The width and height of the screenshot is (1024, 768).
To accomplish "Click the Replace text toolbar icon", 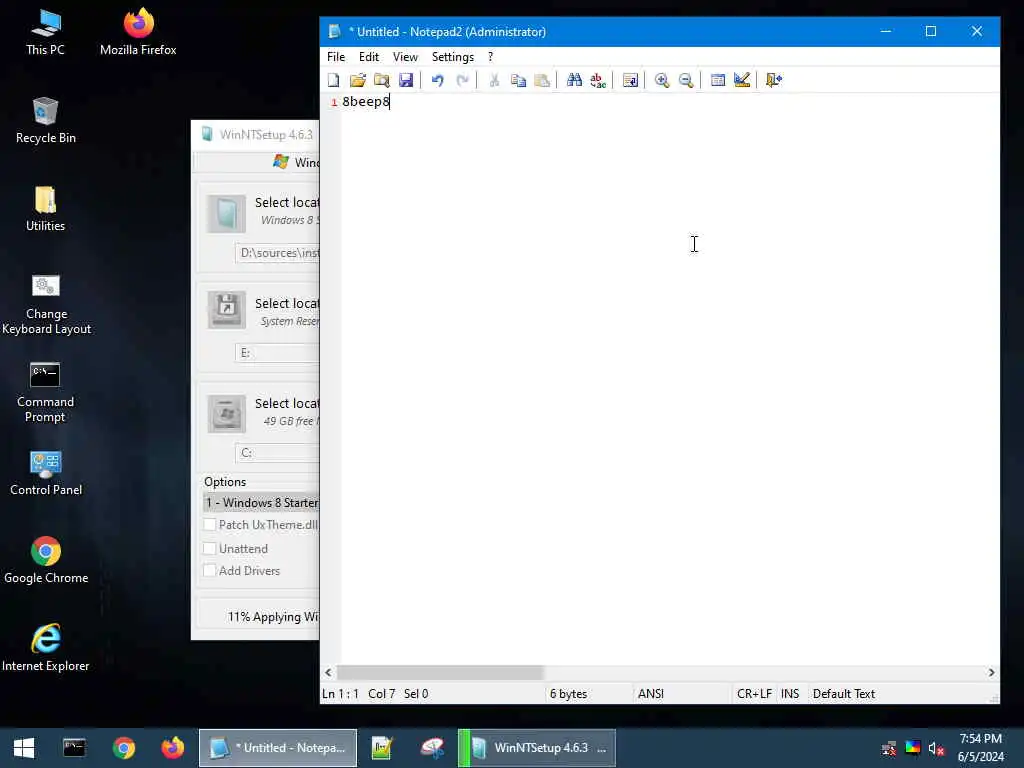I will click(x=598, y=80).
